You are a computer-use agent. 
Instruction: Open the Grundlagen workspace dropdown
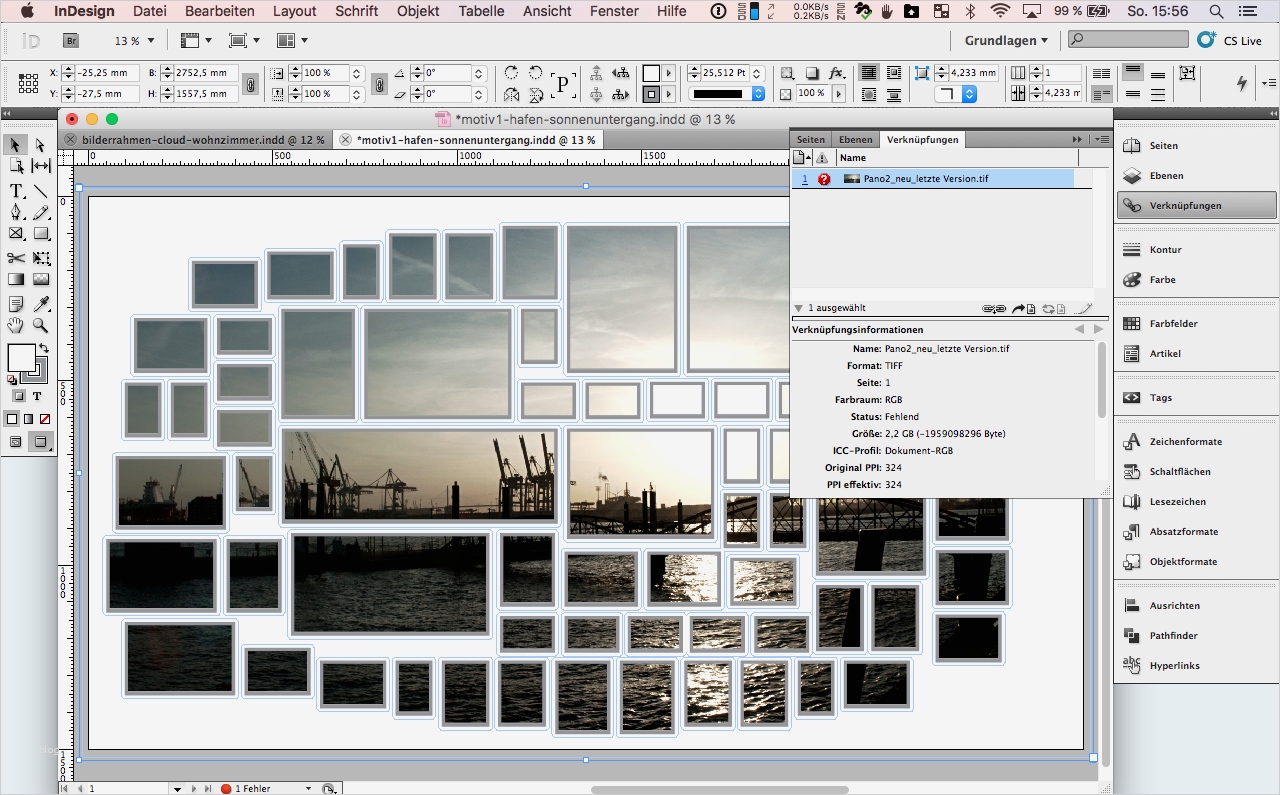[x=1006, y=41]
